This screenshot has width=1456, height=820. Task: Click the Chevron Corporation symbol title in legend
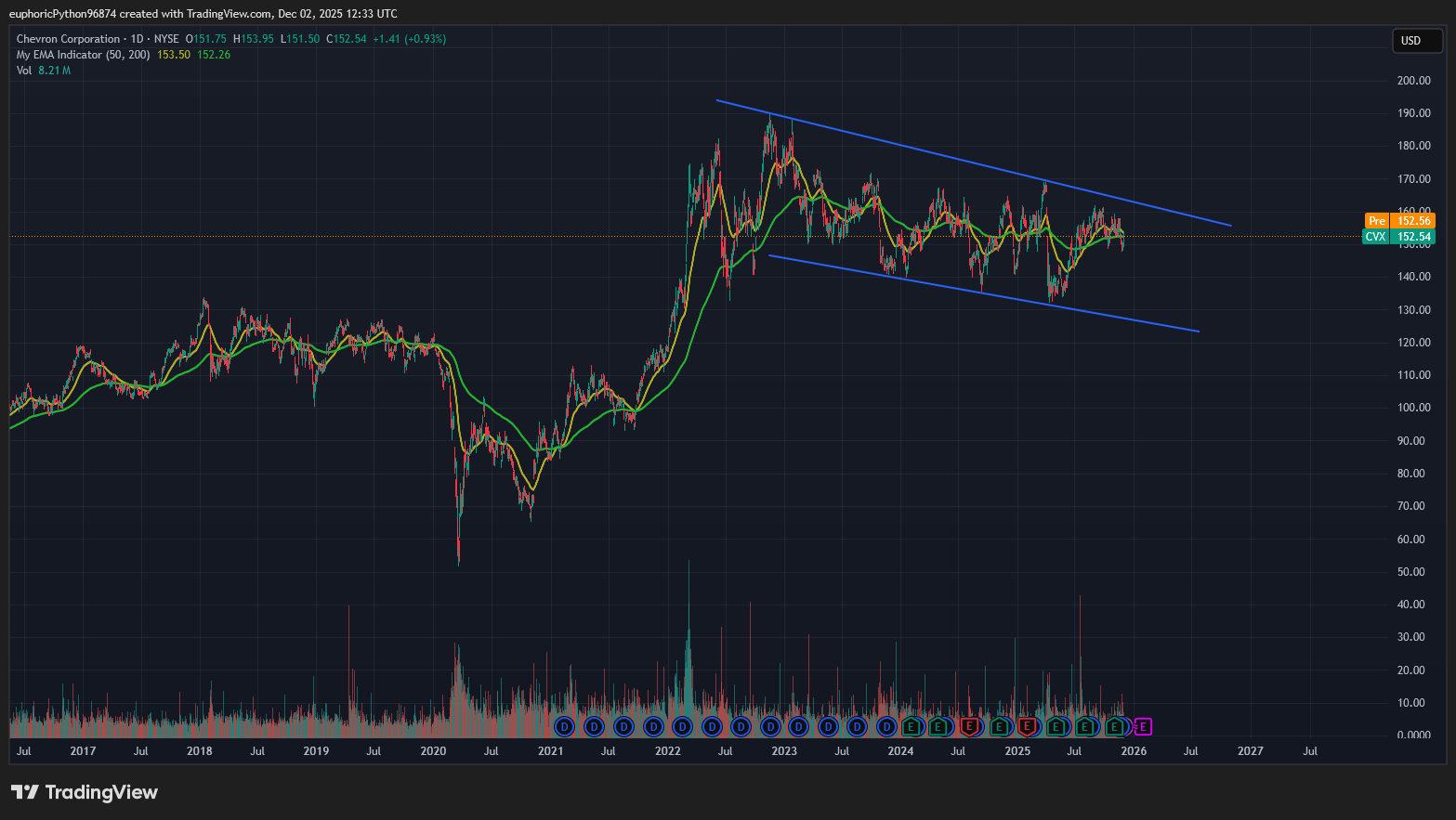coord(69,39)
